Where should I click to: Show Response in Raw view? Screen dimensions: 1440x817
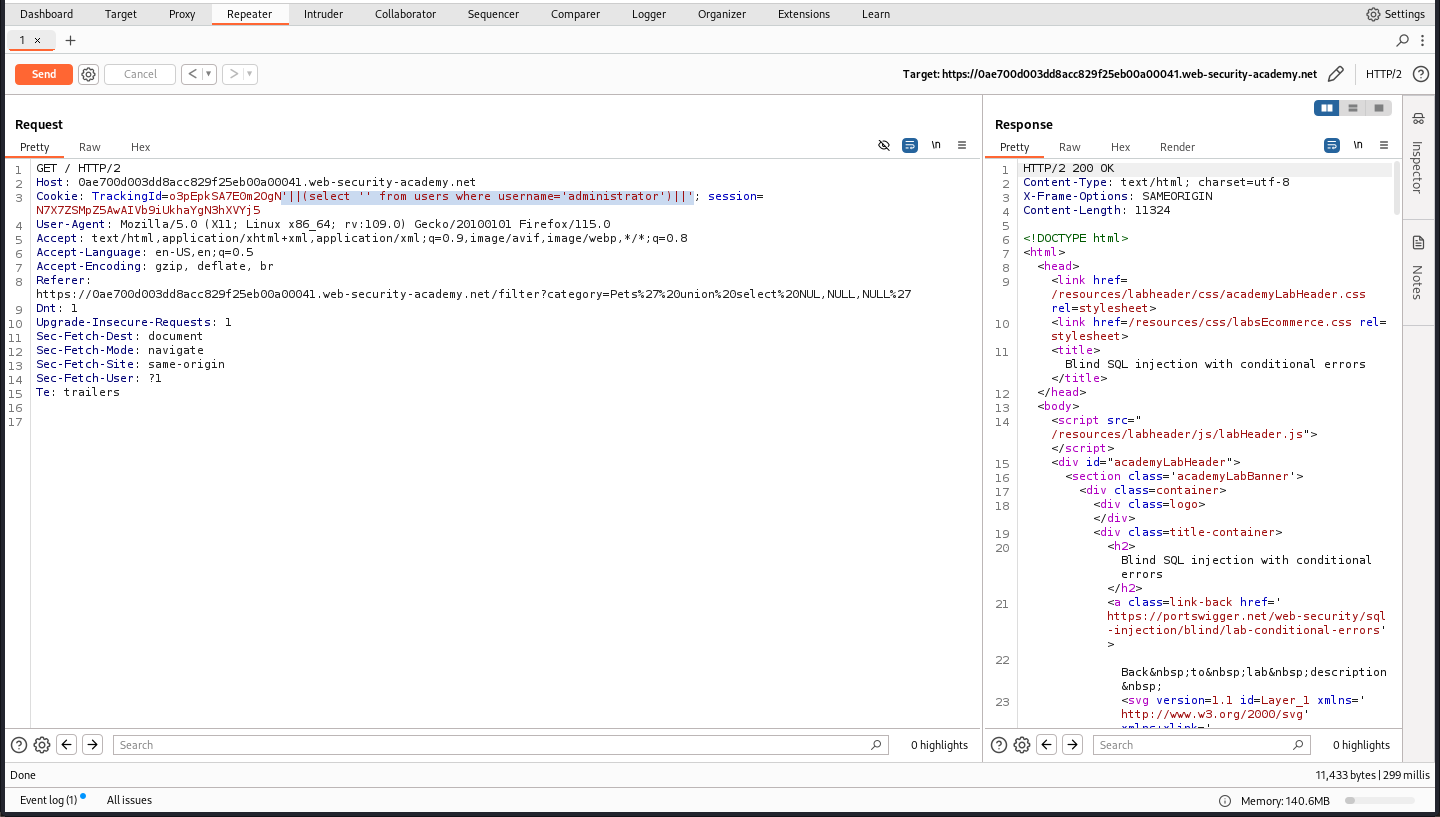tap(1070, 147)
